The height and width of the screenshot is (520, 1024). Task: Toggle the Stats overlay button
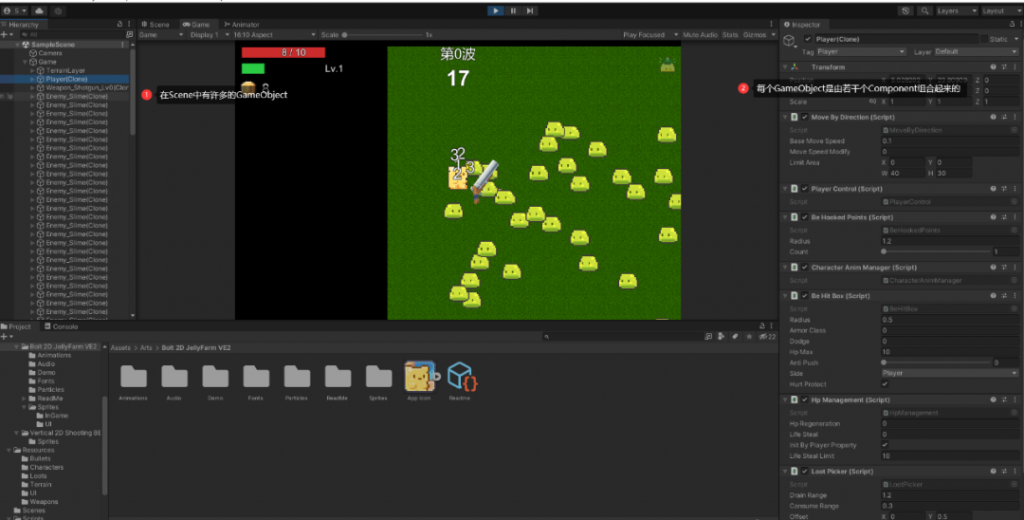pyautogui.click(x=730, y=35)
